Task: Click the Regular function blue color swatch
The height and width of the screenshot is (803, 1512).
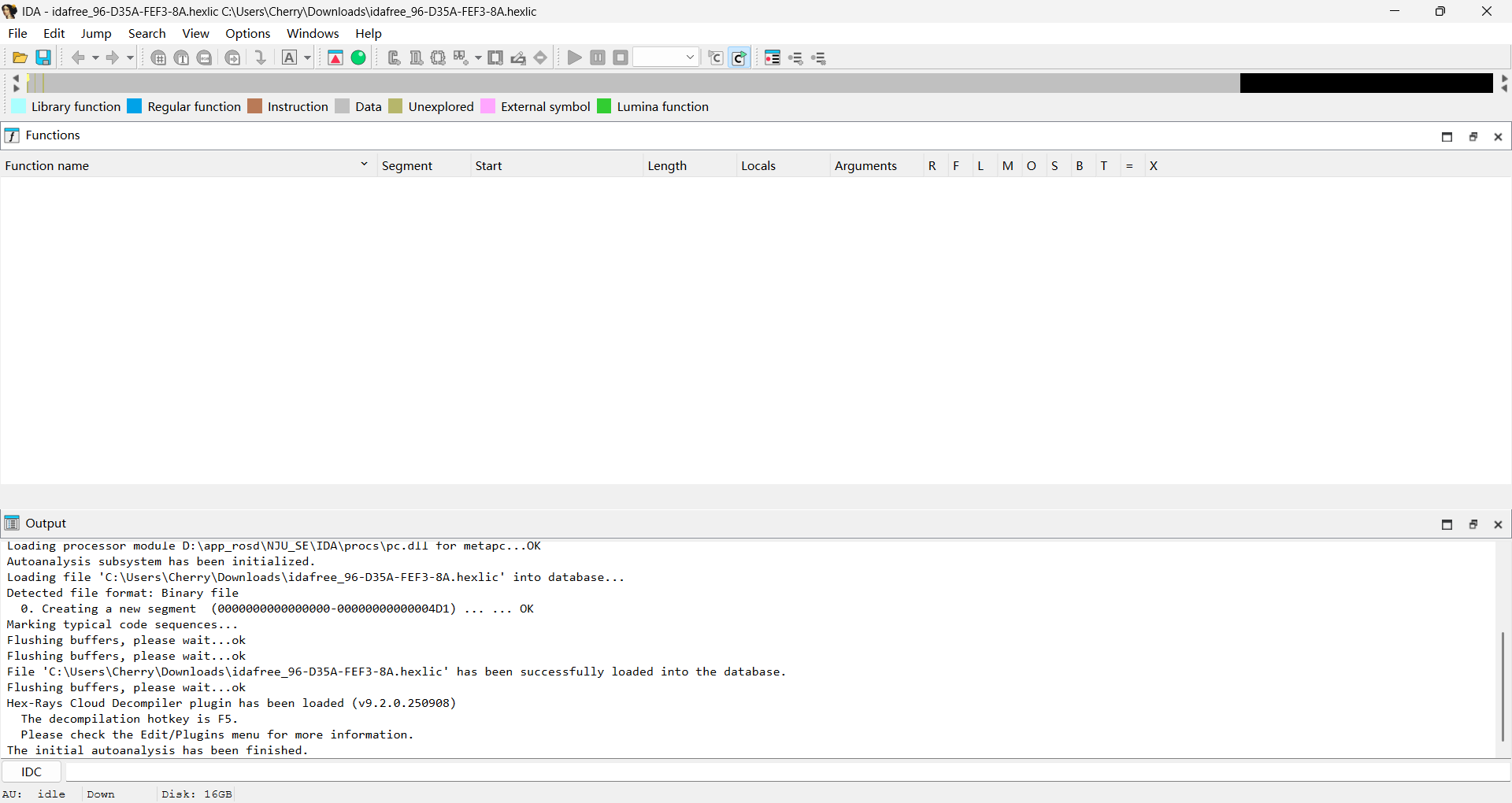Action: [x=135, y=106]
